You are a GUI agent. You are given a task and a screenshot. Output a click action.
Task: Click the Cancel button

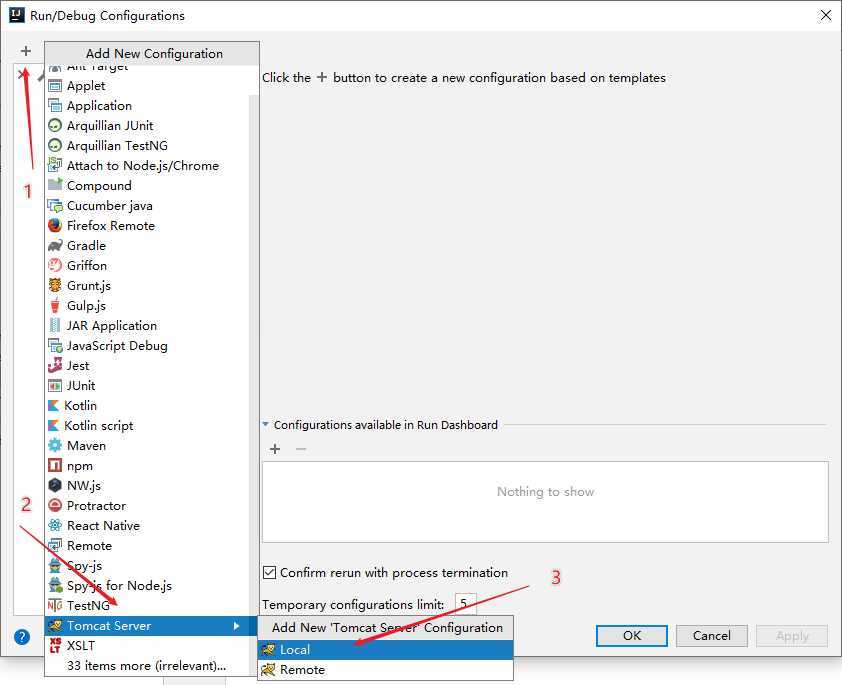pos(712,636)
